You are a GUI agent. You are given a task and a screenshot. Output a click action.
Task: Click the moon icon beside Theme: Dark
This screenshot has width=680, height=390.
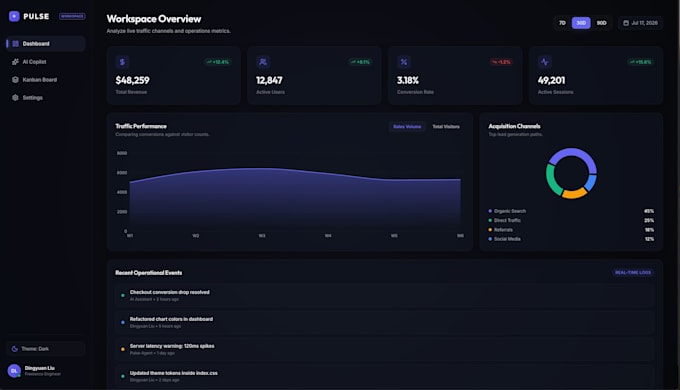tap(14, 349)
